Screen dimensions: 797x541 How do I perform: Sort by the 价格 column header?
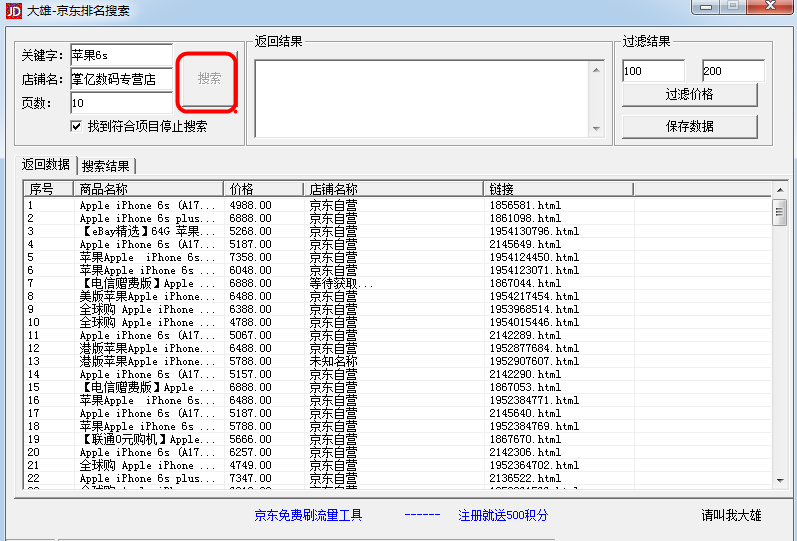263,189
